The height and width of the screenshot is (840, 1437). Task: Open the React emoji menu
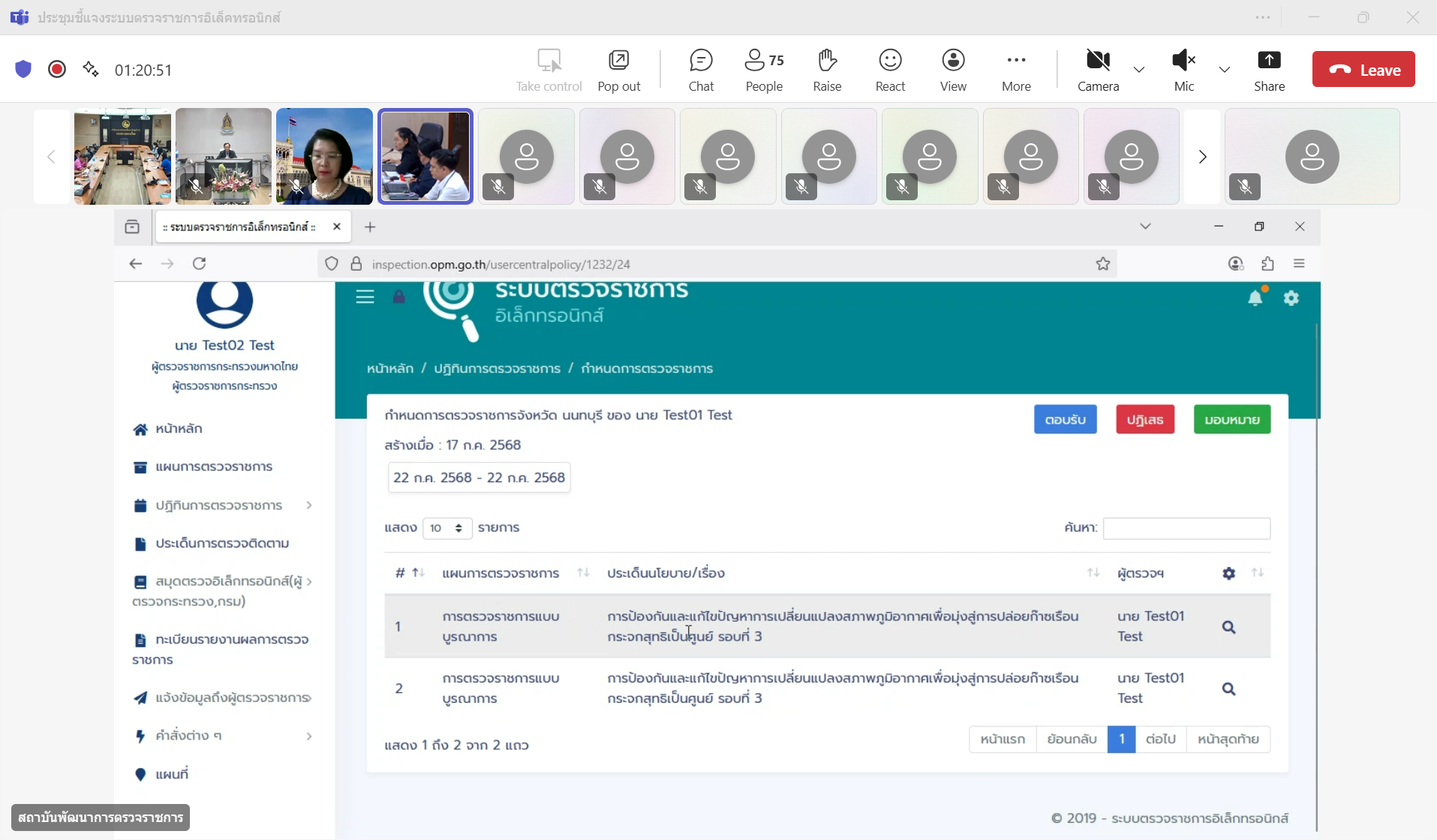[x=890, y=70]
